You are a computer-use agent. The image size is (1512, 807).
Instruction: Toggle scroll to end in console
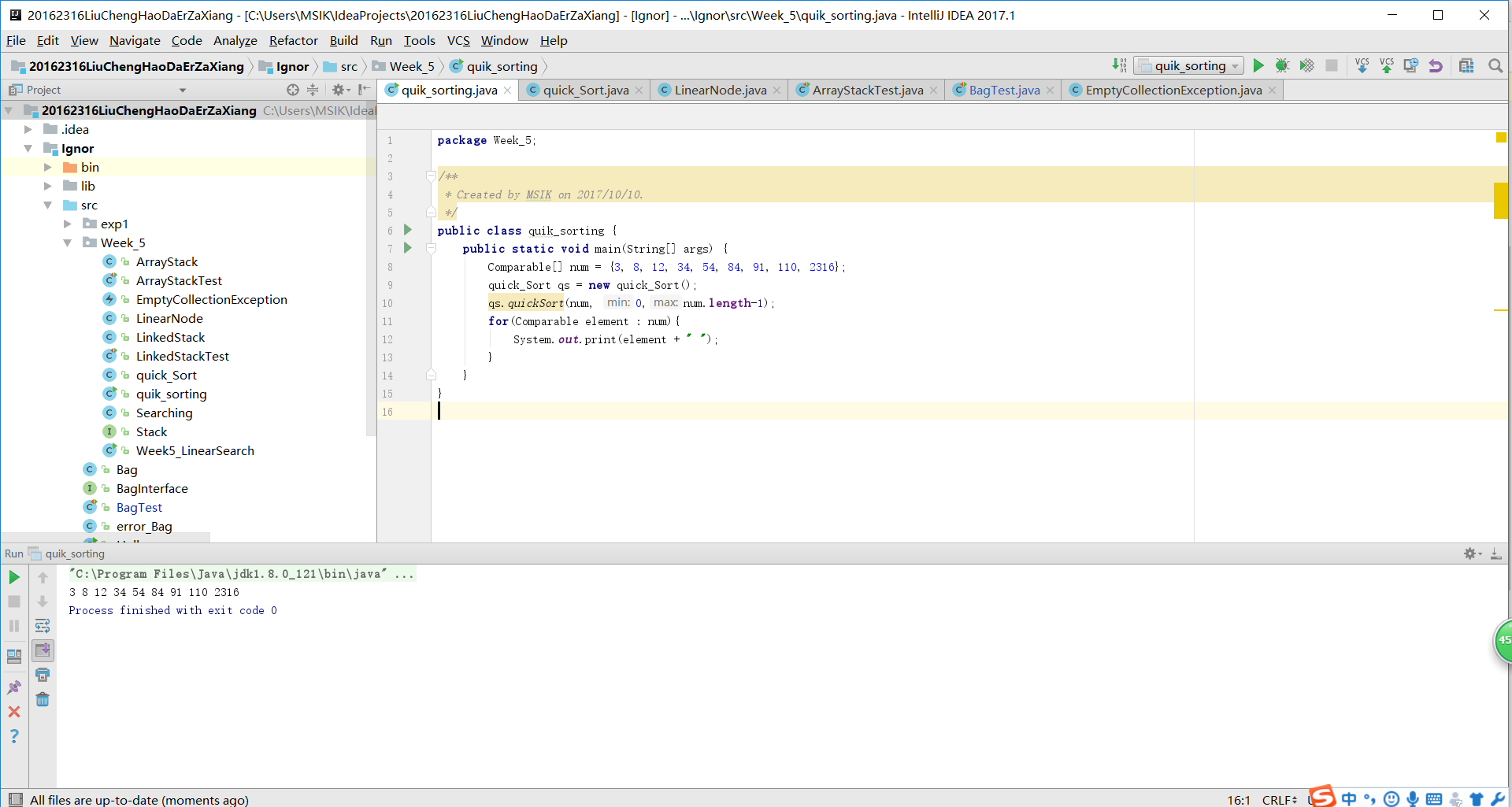tap(43, 650)
